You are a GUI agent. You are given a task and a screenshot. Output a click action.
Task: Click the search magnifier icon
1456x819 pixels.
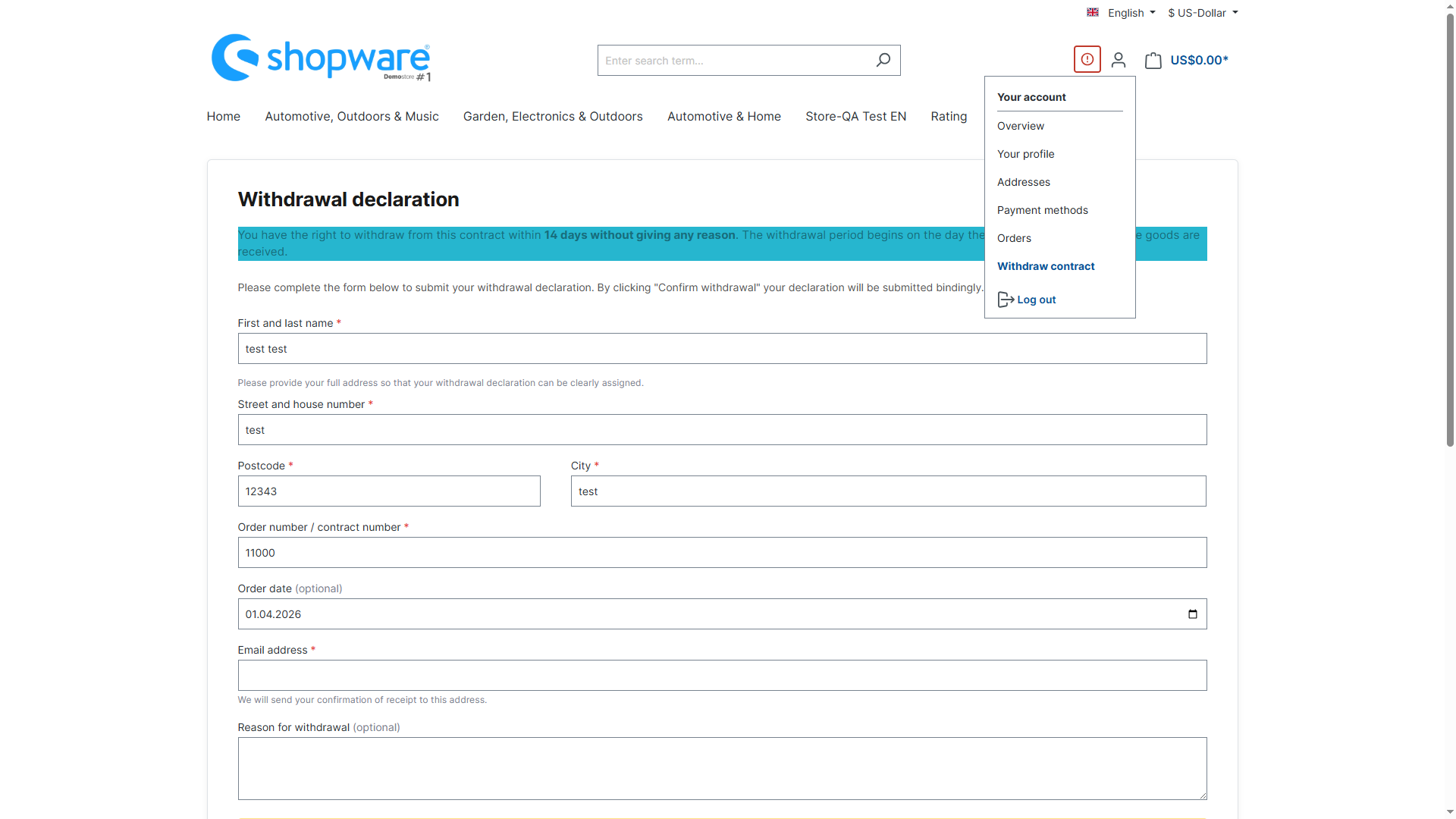pos(883,60)
